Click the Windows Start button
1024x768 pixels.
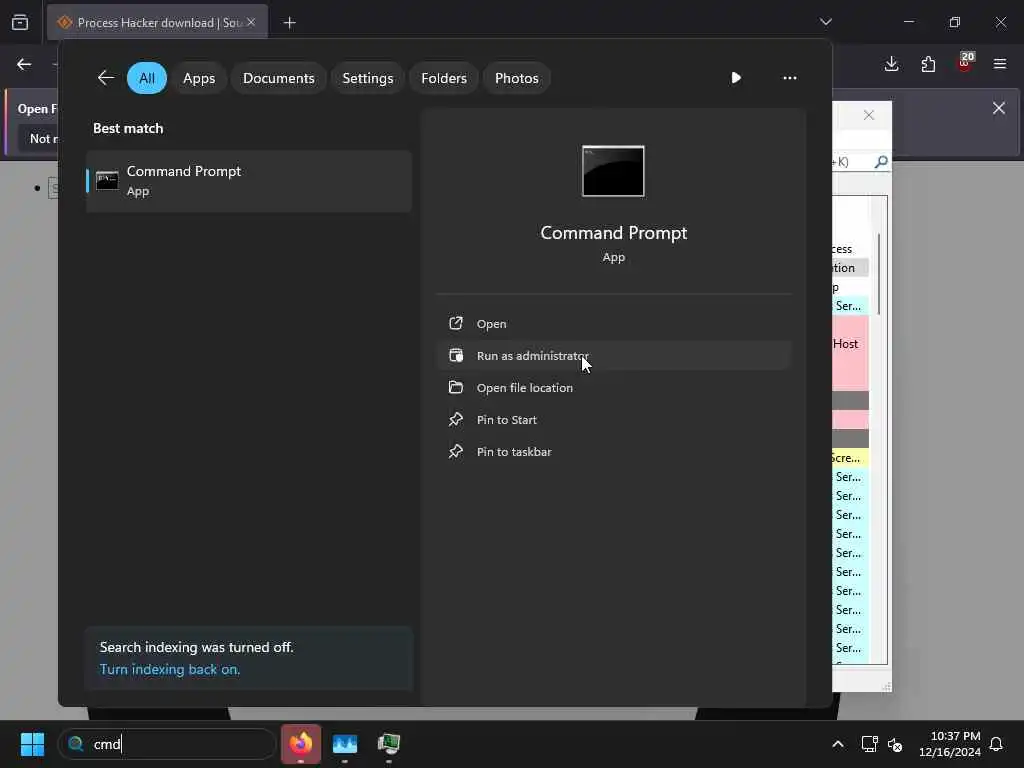click(x=32, y=744)
